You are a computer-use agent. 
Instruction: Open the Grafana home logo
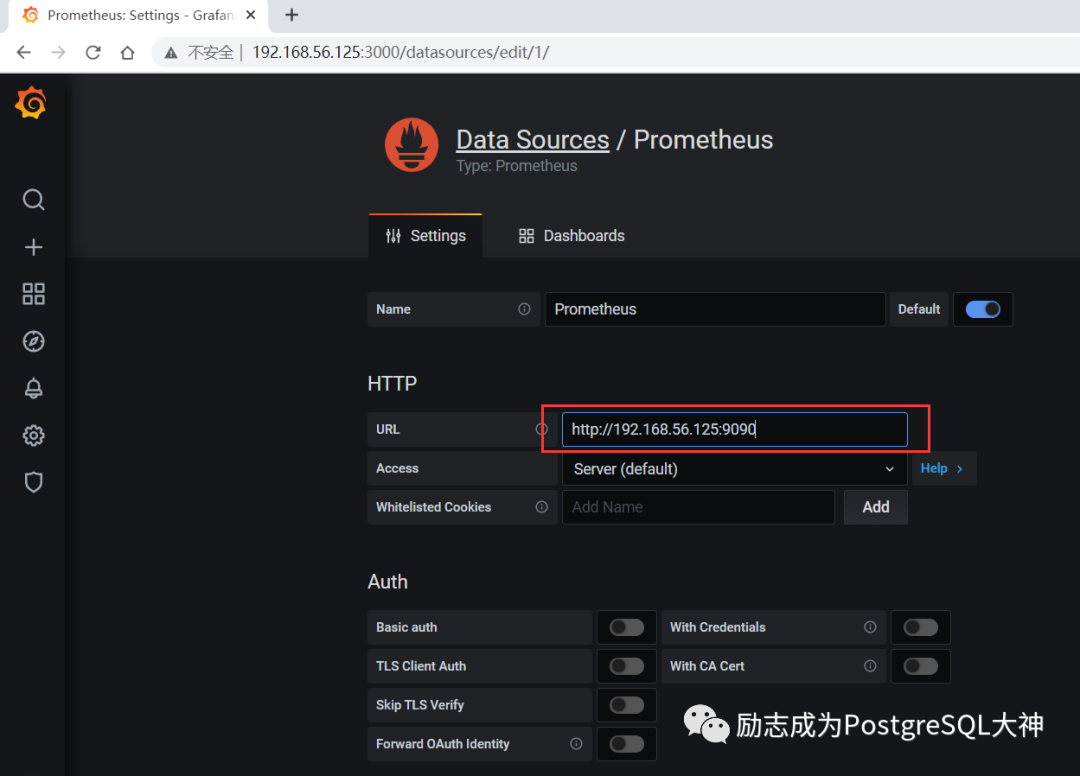pos(31,103)
